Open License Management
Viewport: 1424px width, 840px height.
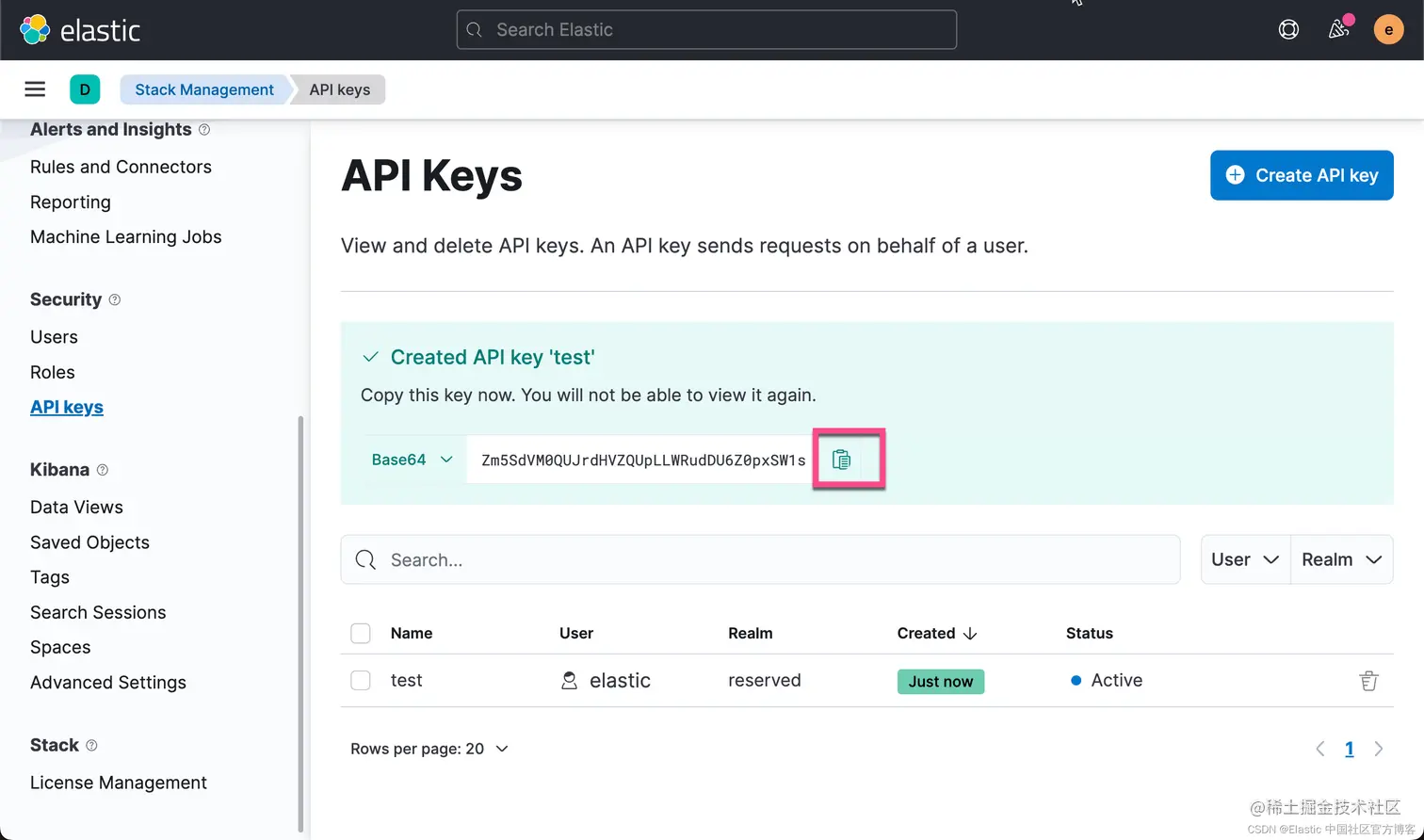pyautogui.click(x=119, y=783)
